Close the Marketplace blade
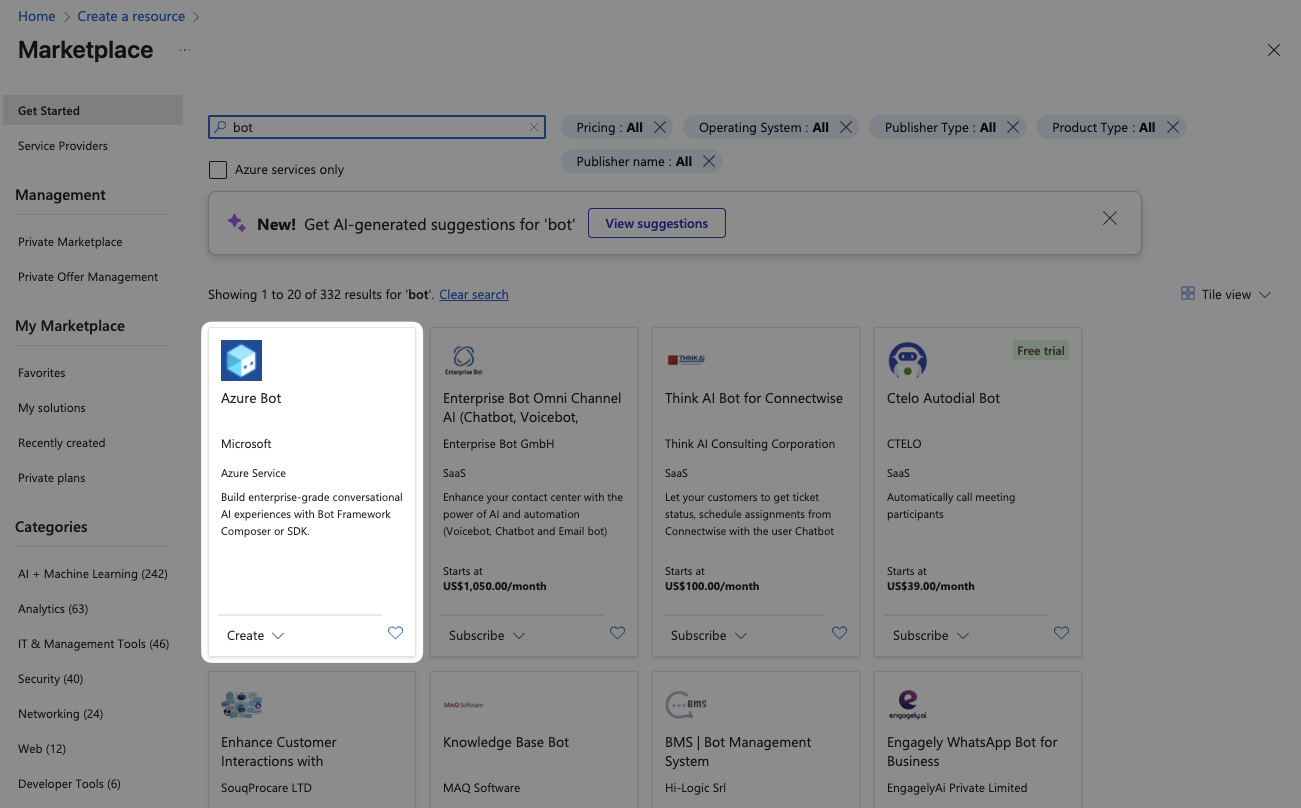1301x808 pixels. (1273, 50)
